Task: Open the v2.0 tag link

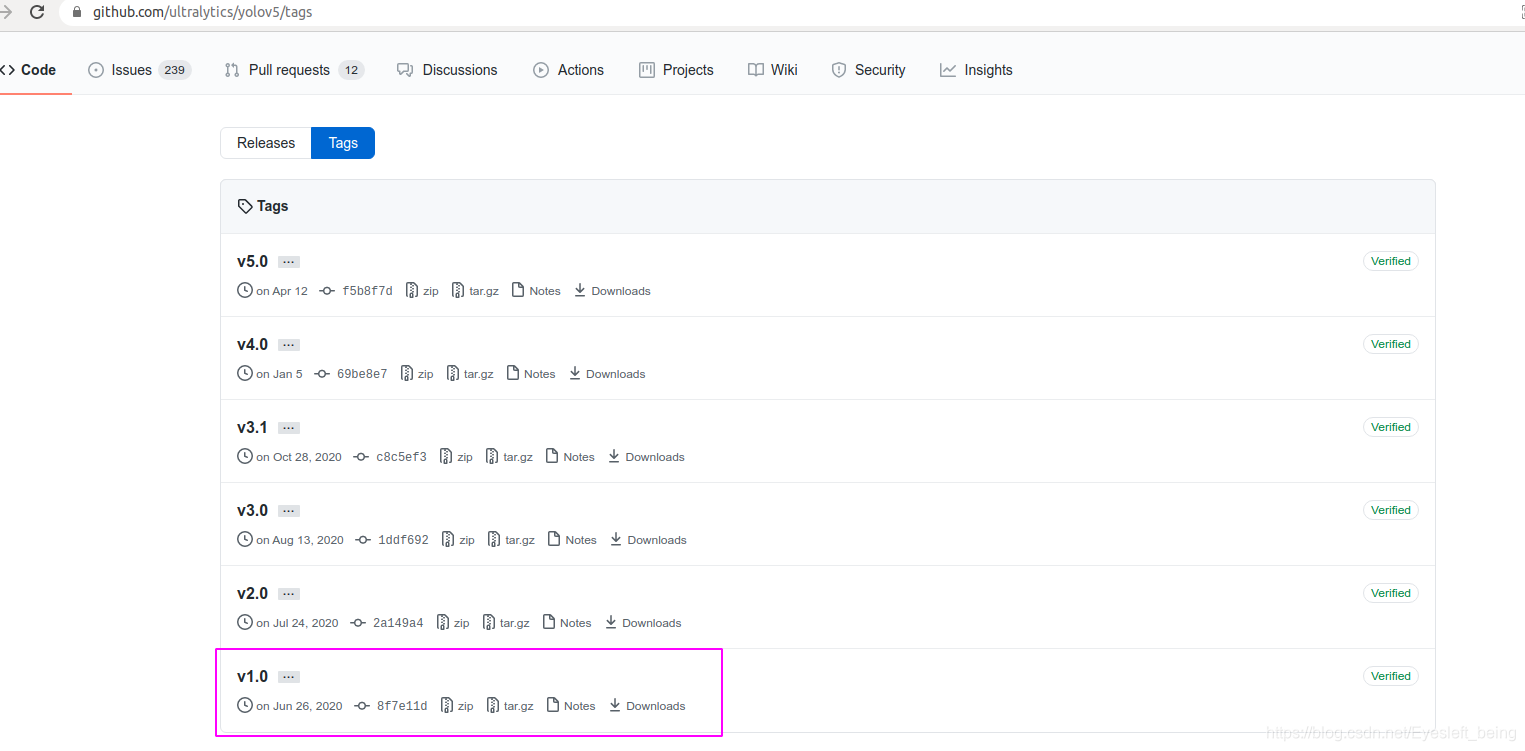Action: point(253,593)
